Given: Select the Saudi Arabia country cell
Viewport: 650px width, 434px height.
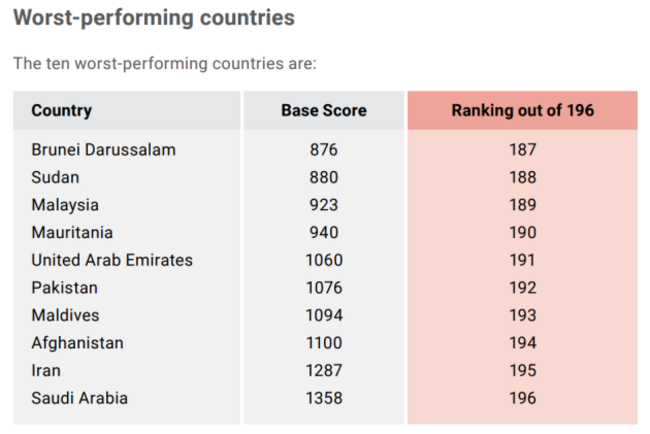Looking at the screenshot, I should (x=79, y=398).
